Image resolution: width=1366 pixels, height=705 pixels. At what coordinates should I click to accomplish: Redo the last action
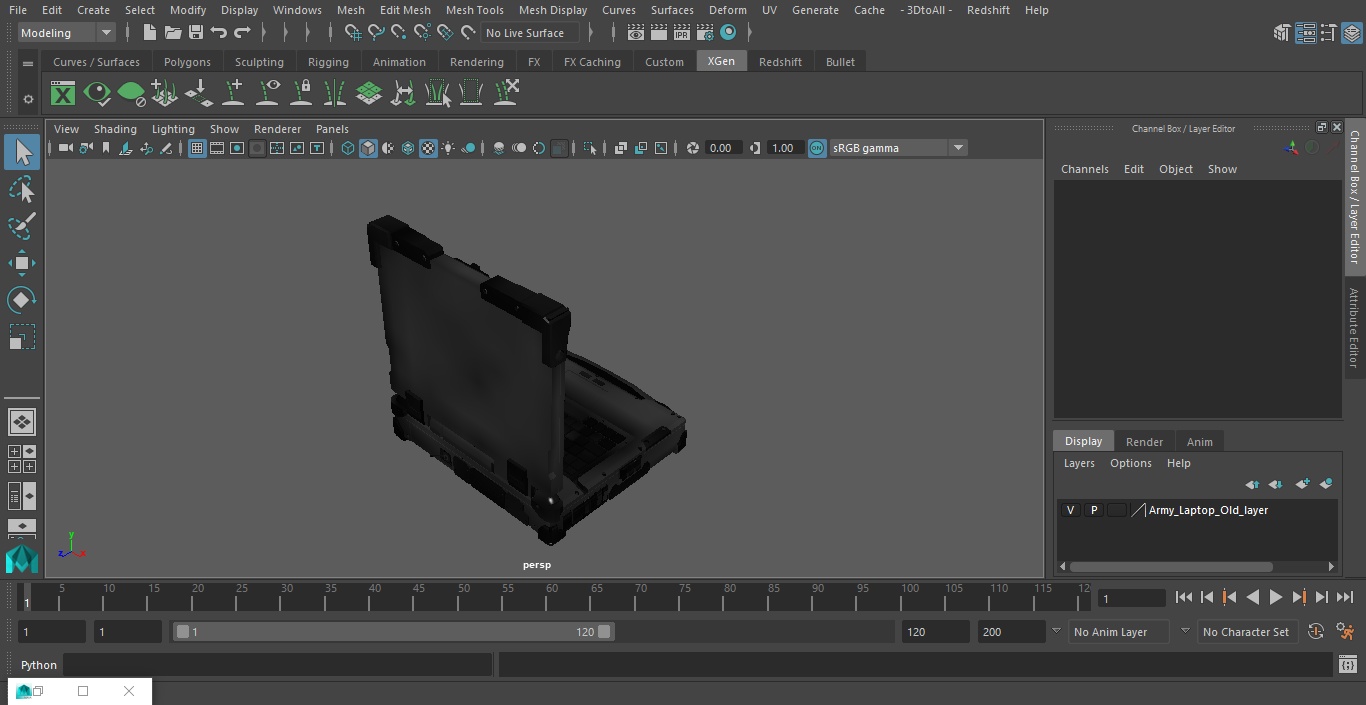click(242, 33)
